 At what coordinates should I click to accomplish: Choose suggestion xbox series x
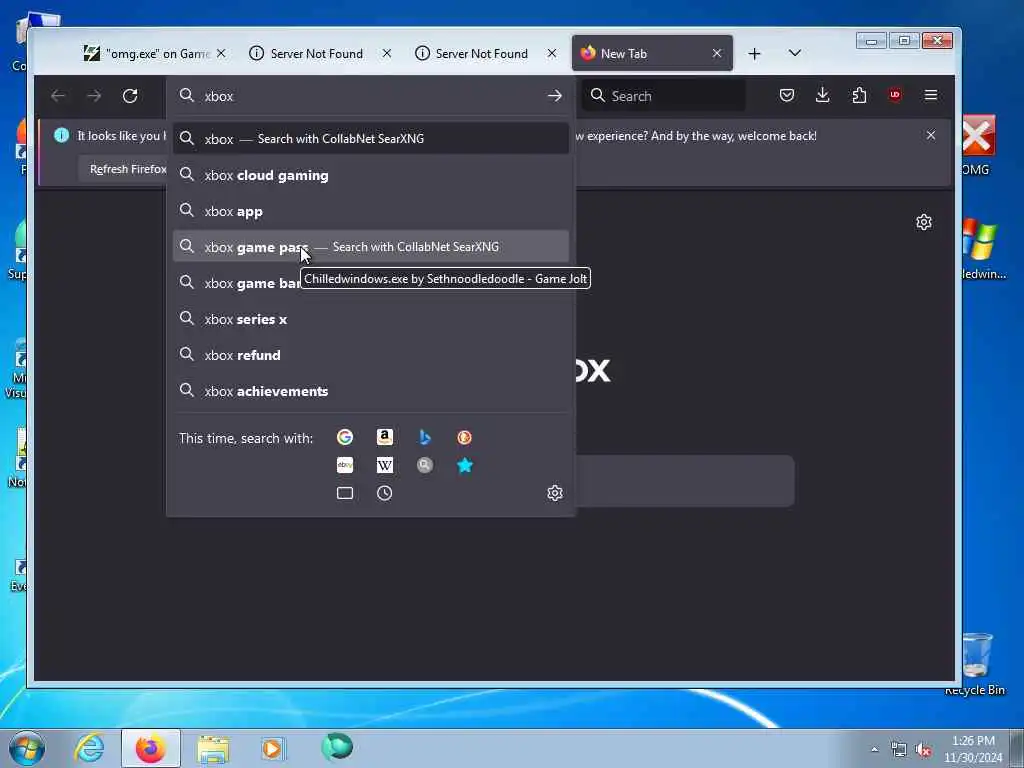370,319
